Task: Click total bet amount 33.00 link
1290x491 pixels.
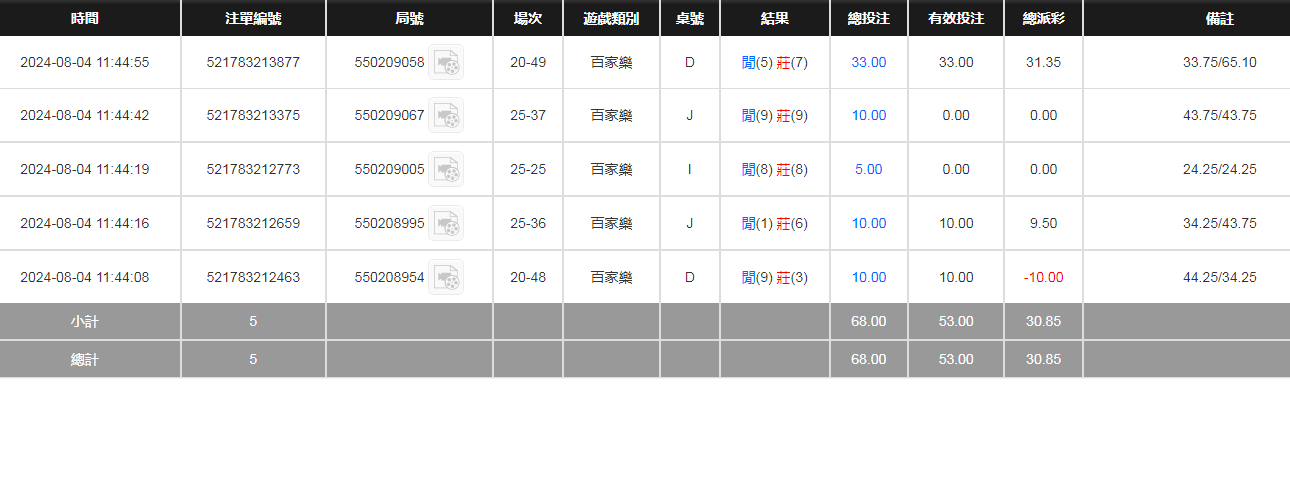Action: point(868,62)
